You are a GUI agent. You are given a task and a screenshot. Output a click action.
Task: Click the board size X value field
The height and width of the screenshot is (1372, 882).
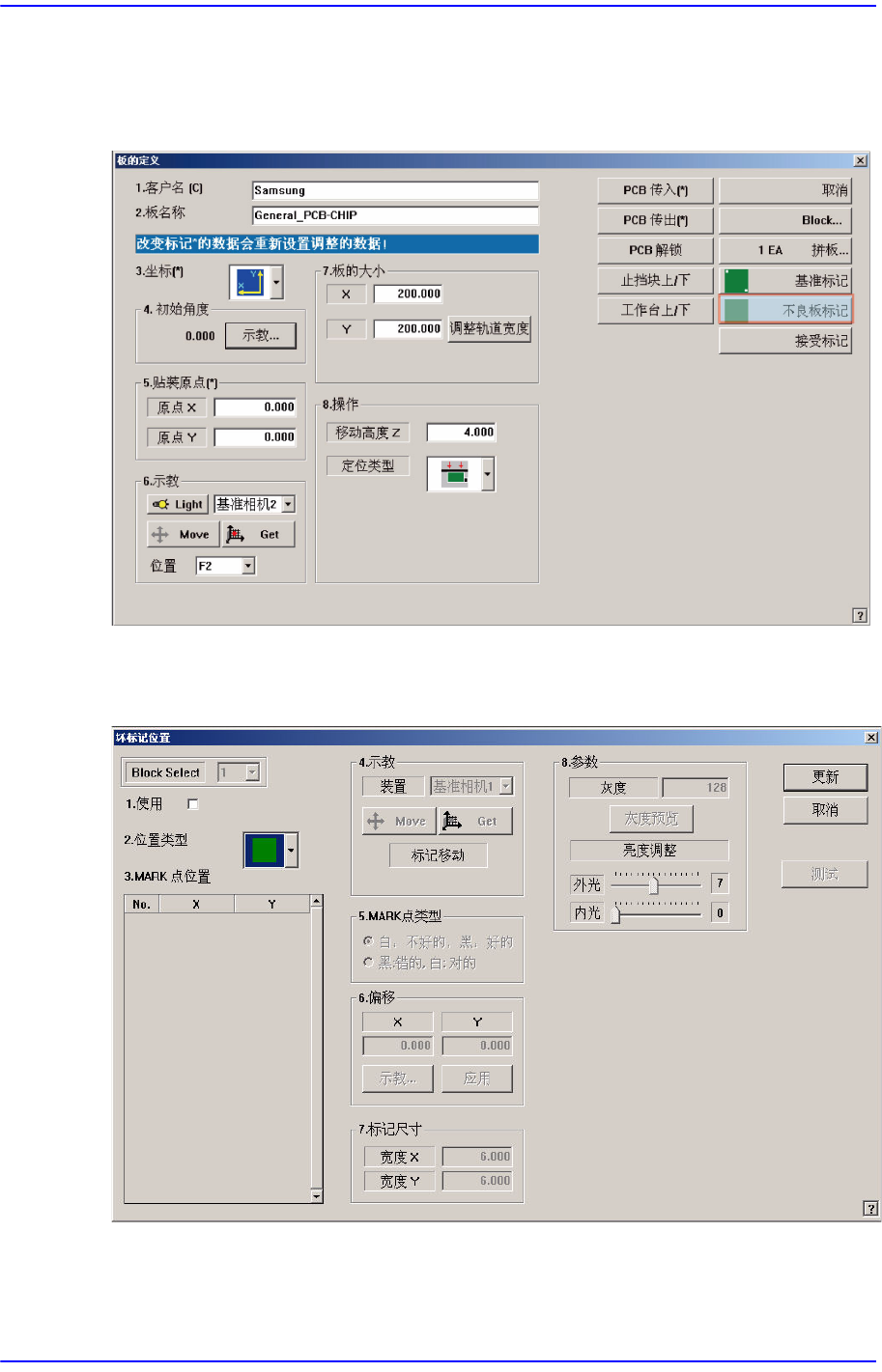(x=408, y=294)
